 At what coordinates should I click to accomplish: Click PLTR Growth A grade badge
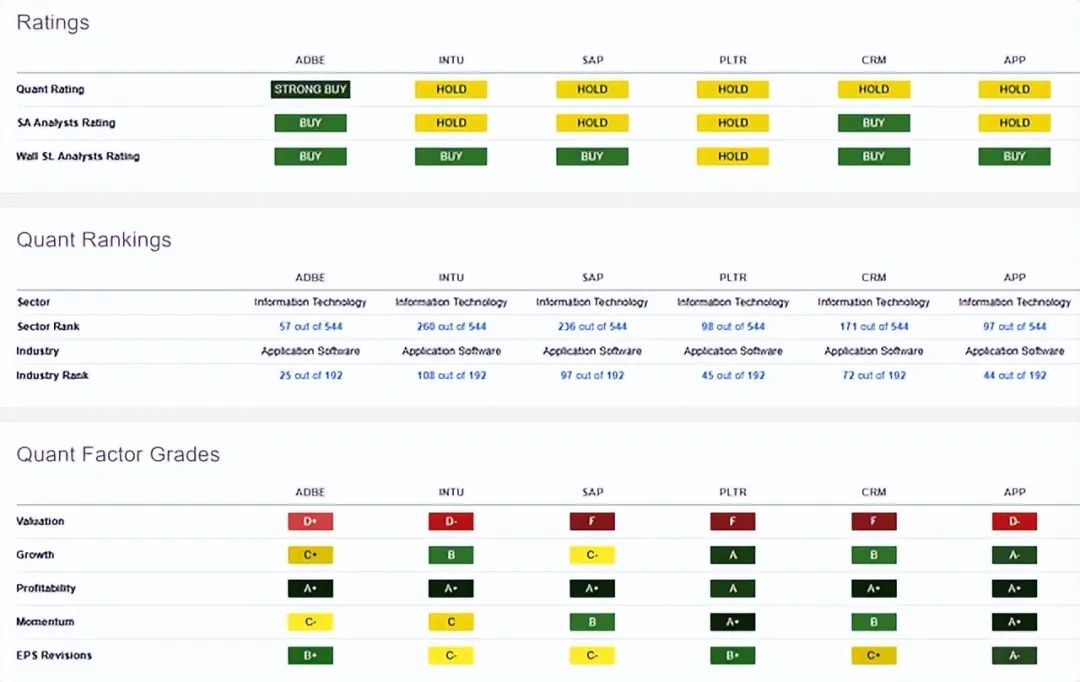tap(733, 555)
